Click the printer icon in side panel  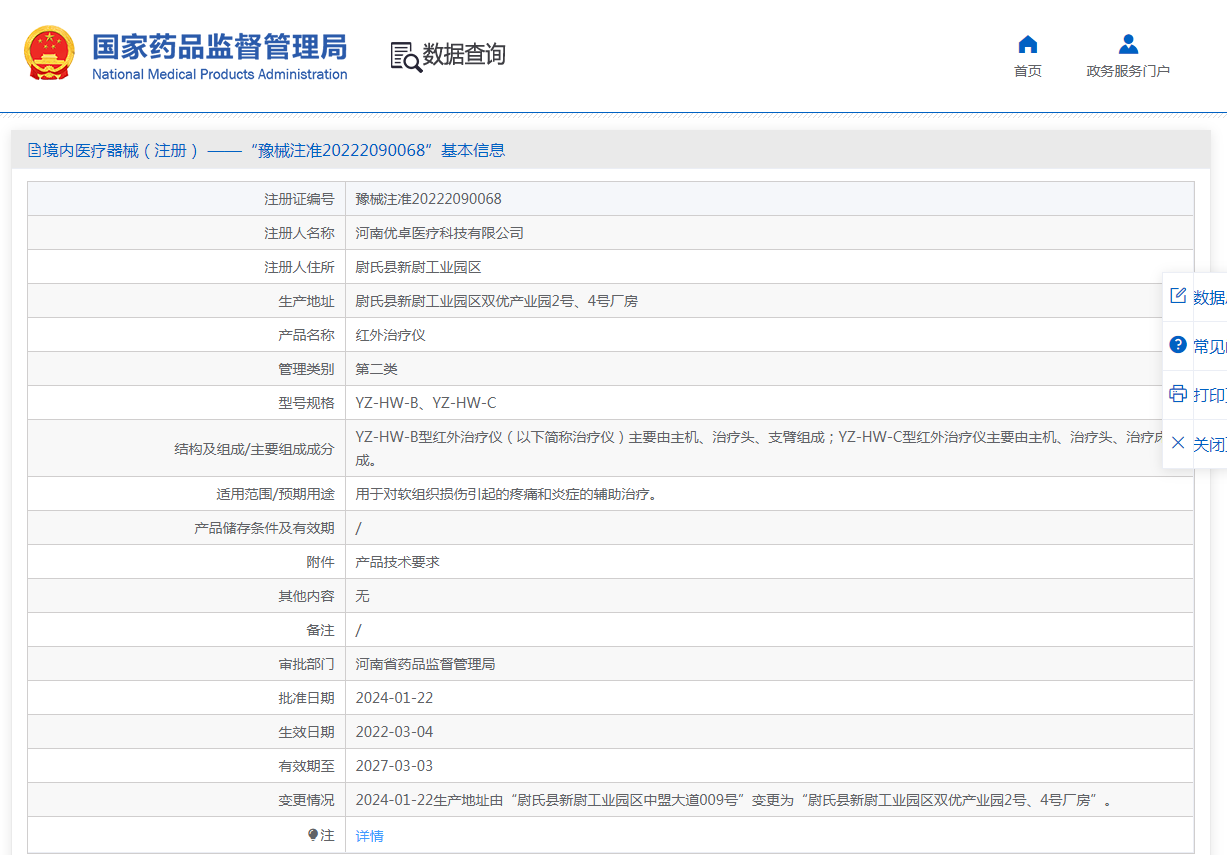(x=1178, y=394)
